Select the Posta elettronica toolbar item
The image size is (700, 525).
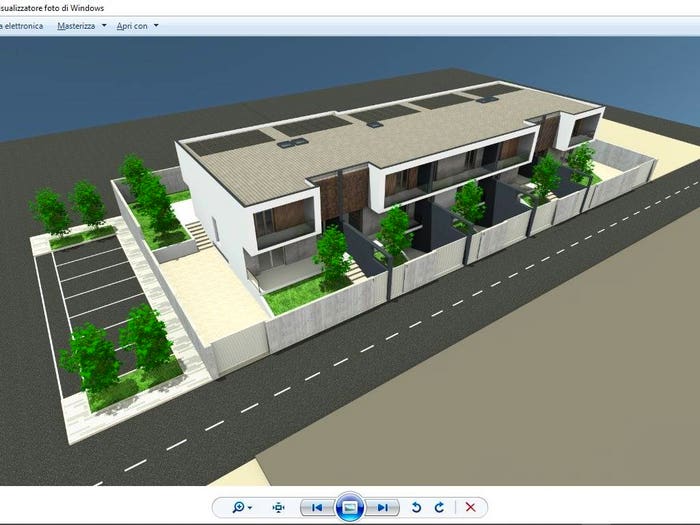21,26
